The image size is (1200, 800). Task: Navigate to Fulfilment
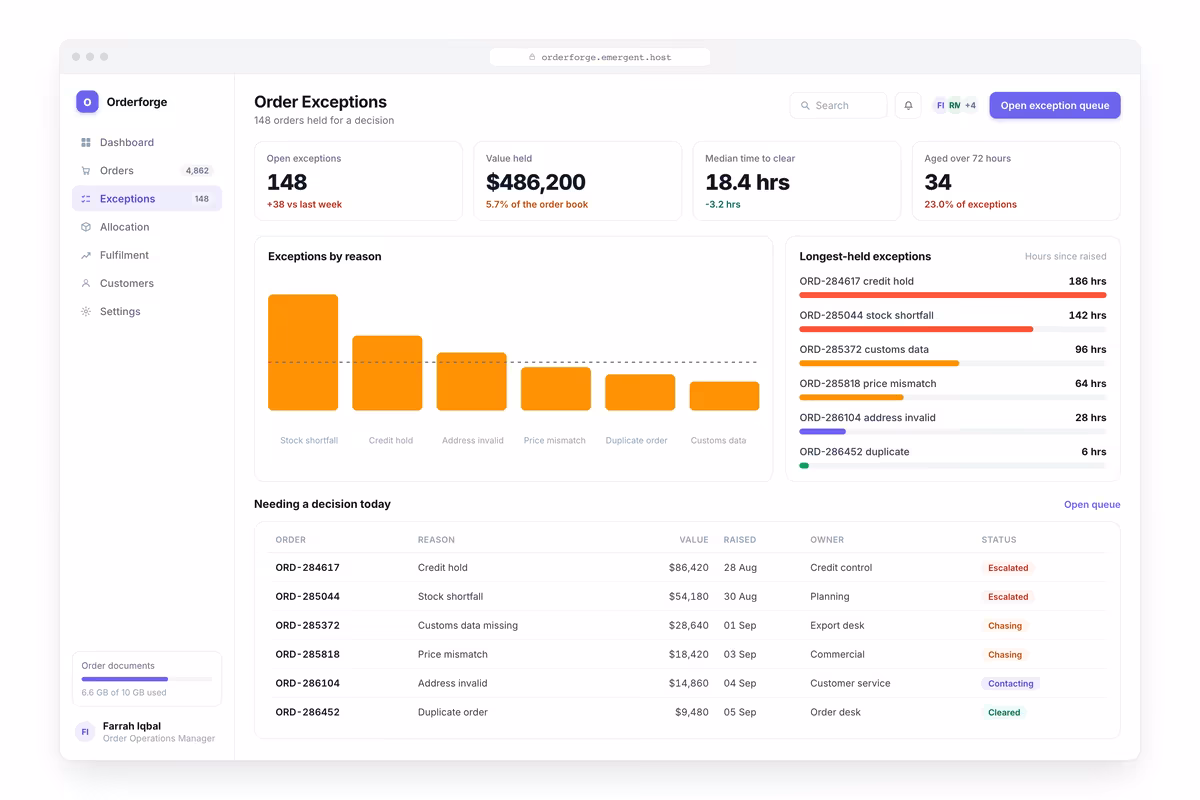tap(147, 255)
